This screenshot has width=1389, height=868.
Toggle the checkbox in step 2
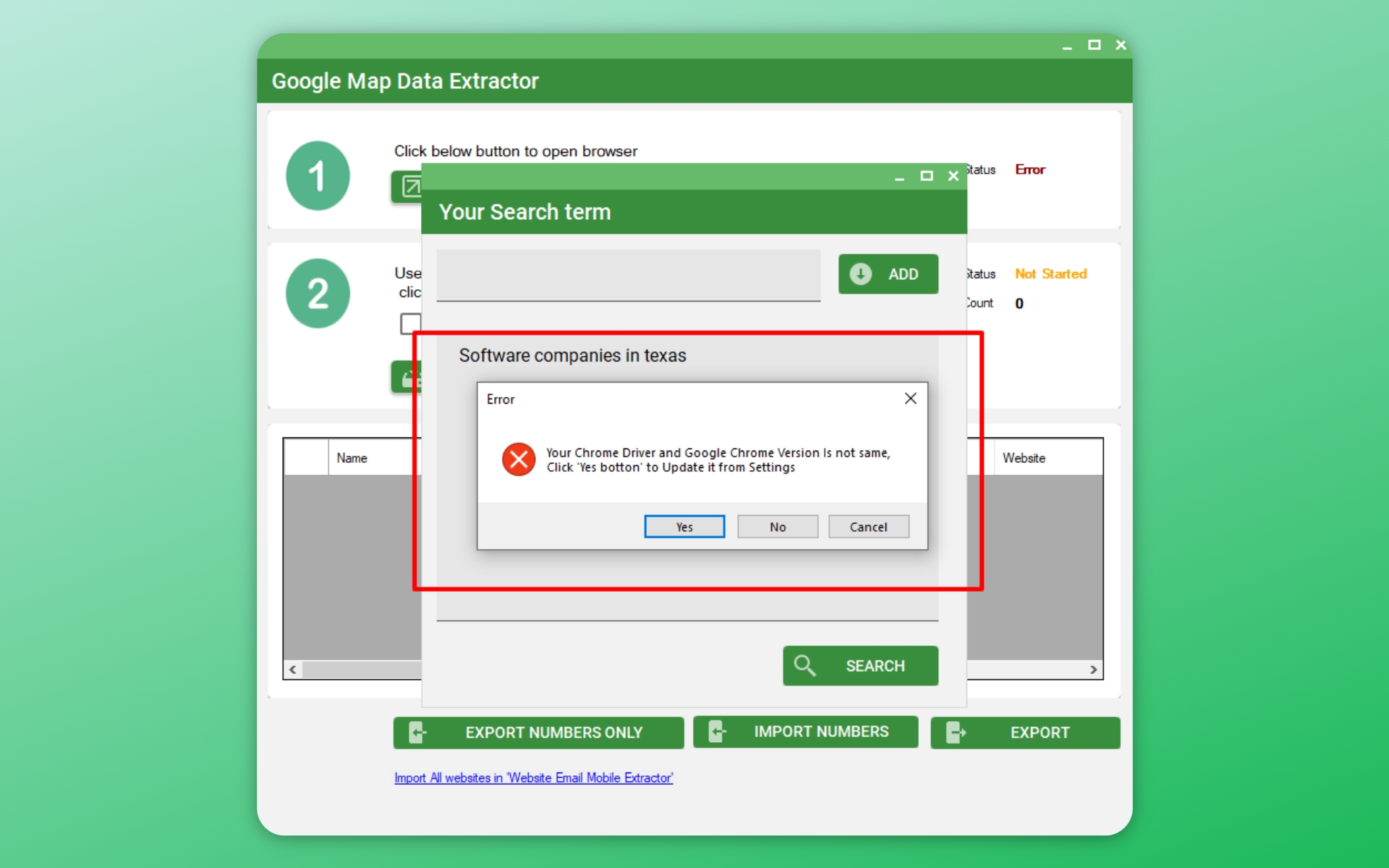pyautogui.click(x=410, y=323)
